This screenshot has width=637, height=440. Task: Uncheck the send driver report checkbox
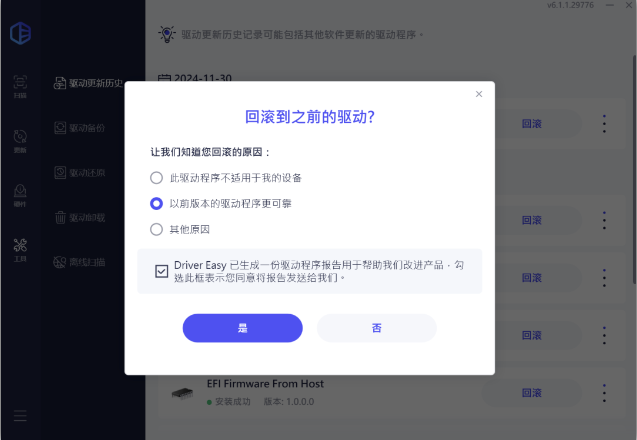click(x=162, y=271)
